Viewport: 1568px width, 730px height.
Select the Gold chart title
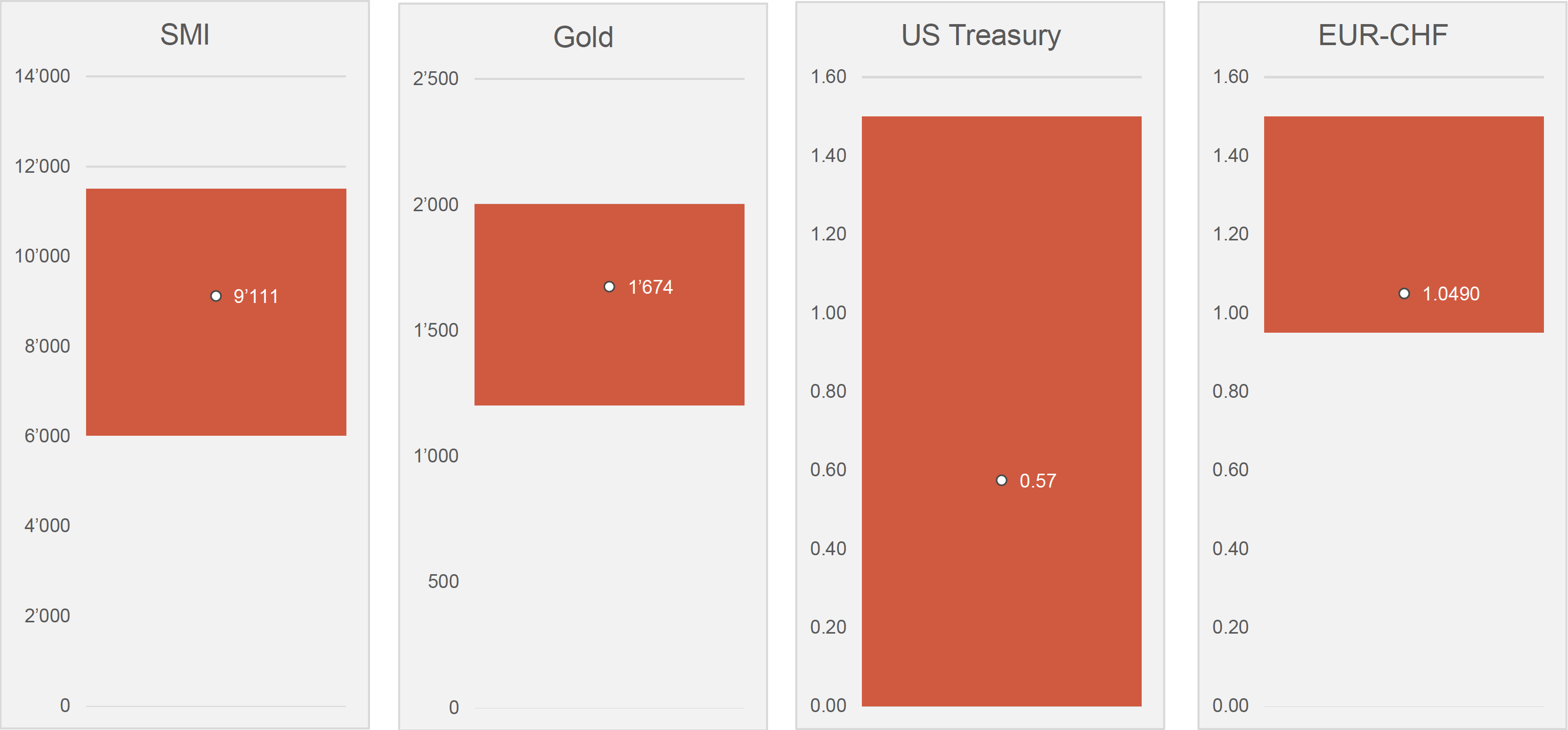pos(583,37)
